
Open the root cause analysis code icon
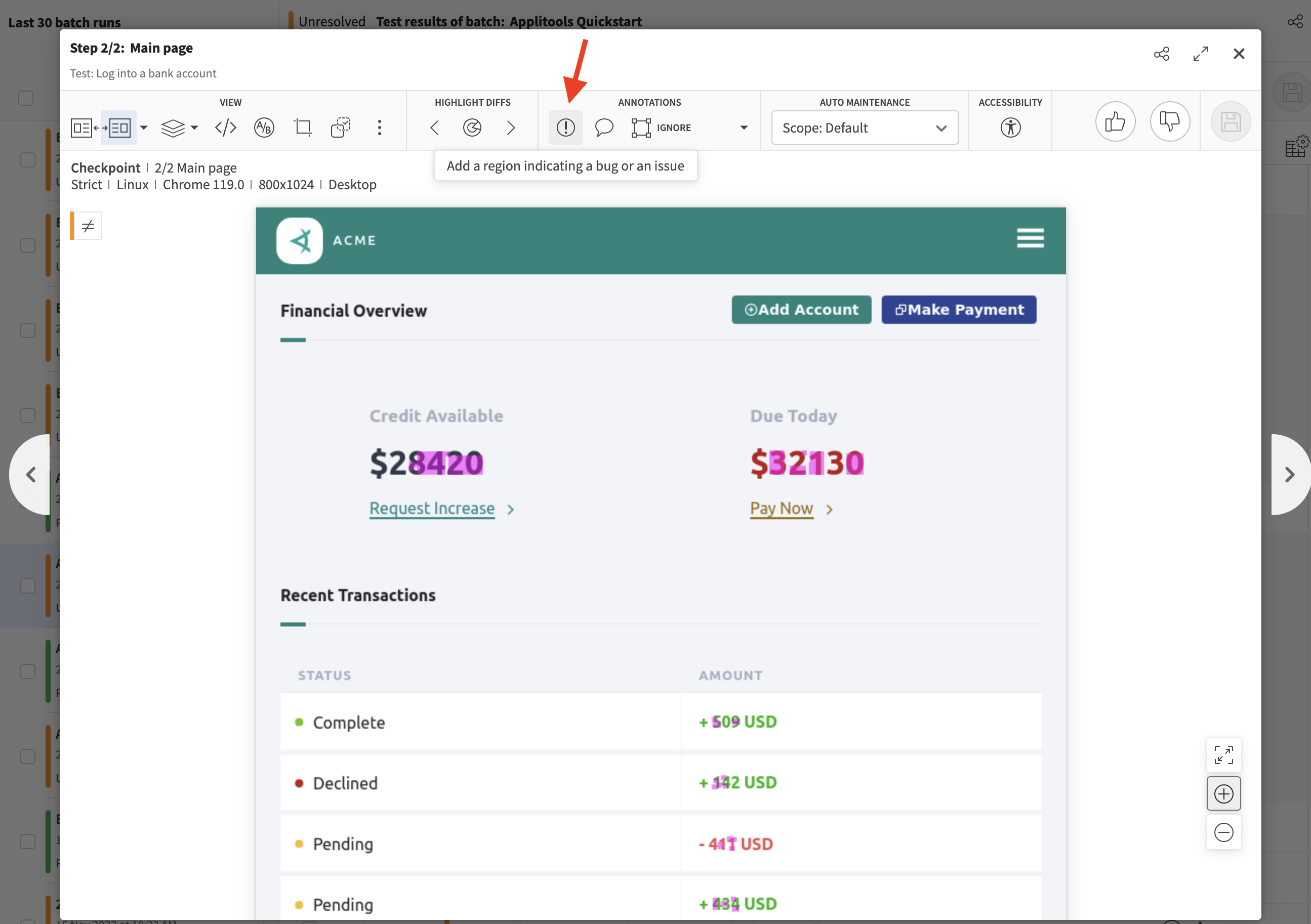(x=226, y=128)
